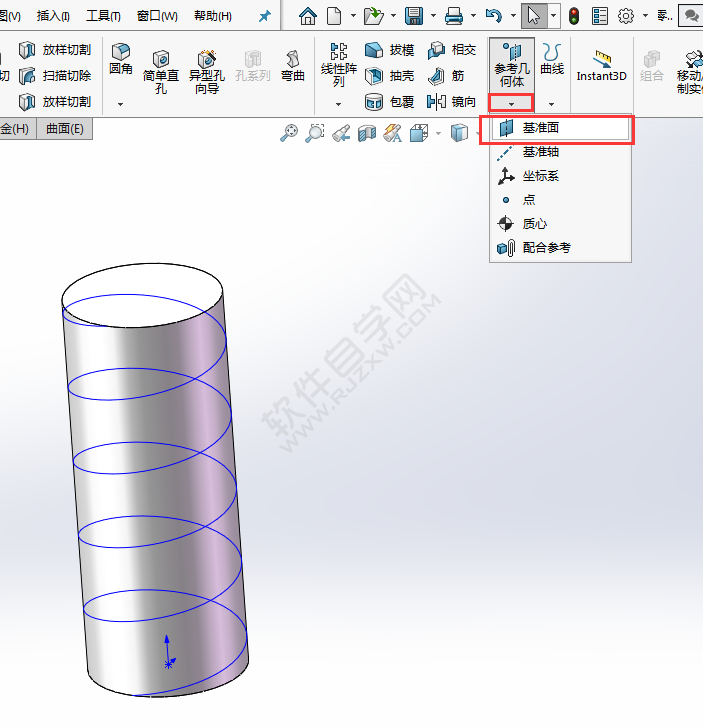This screenshot has height=727, width=703.
Task: Click the Undo arrow icon
Action: 494,16
